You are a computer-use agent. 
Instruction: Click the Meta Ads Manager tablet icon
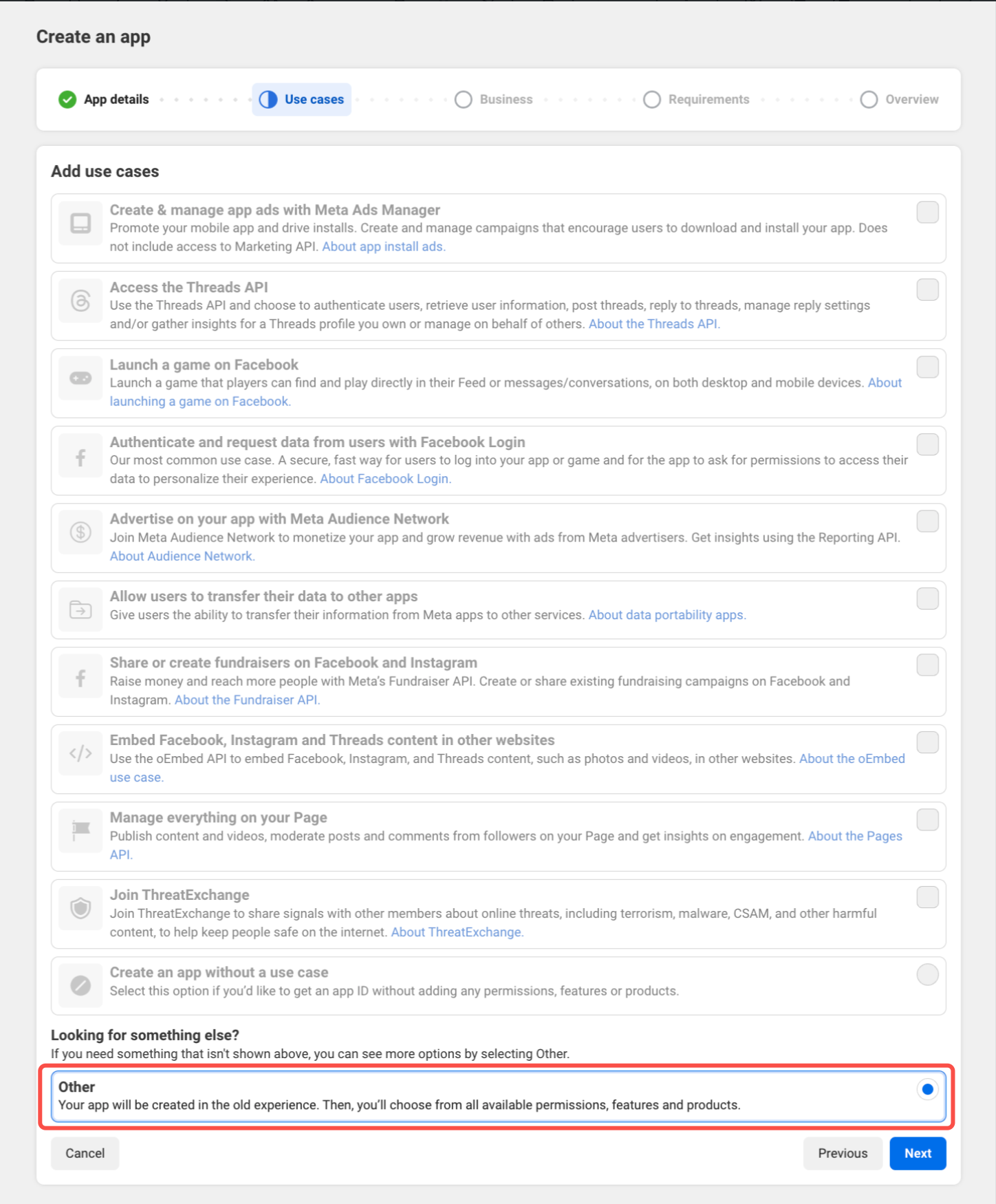pos(80,224)
